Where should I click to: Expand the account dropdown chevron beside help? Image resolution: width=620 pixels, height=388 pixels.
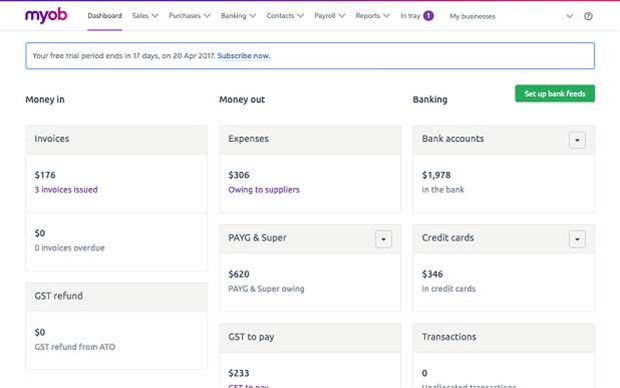click(569, 16)
